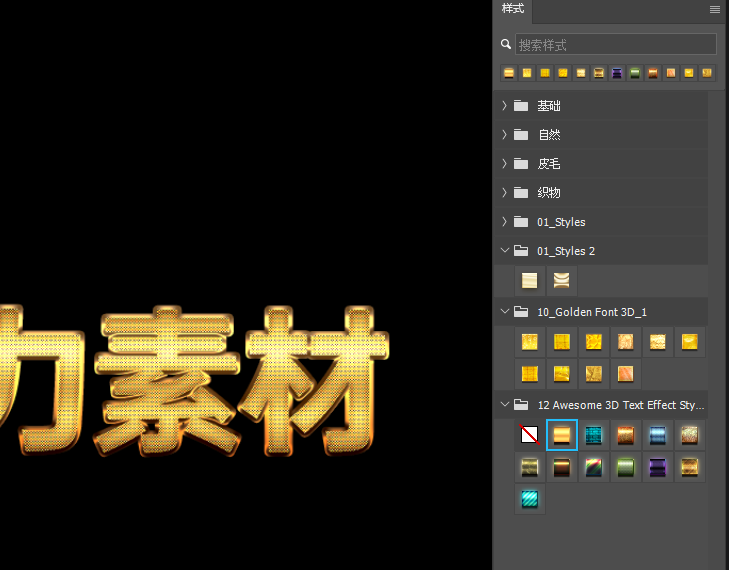This screenshot has width=729, height=570.
Task: Apply the no-style red slash preset
Action: 529,435
